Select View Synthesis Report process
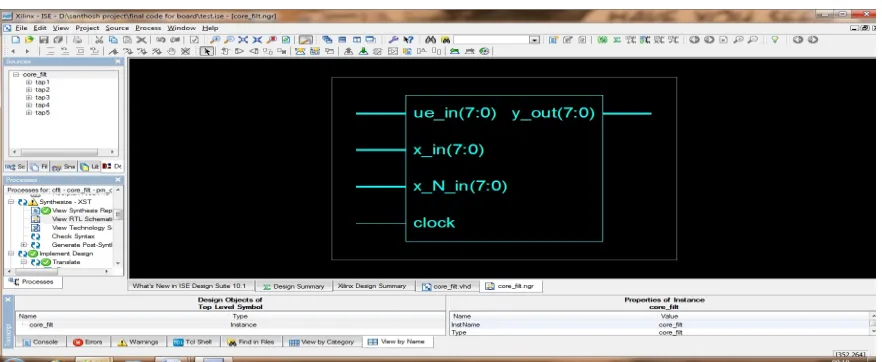The height and width of the screenshot is (362, 882). point(82,210)
